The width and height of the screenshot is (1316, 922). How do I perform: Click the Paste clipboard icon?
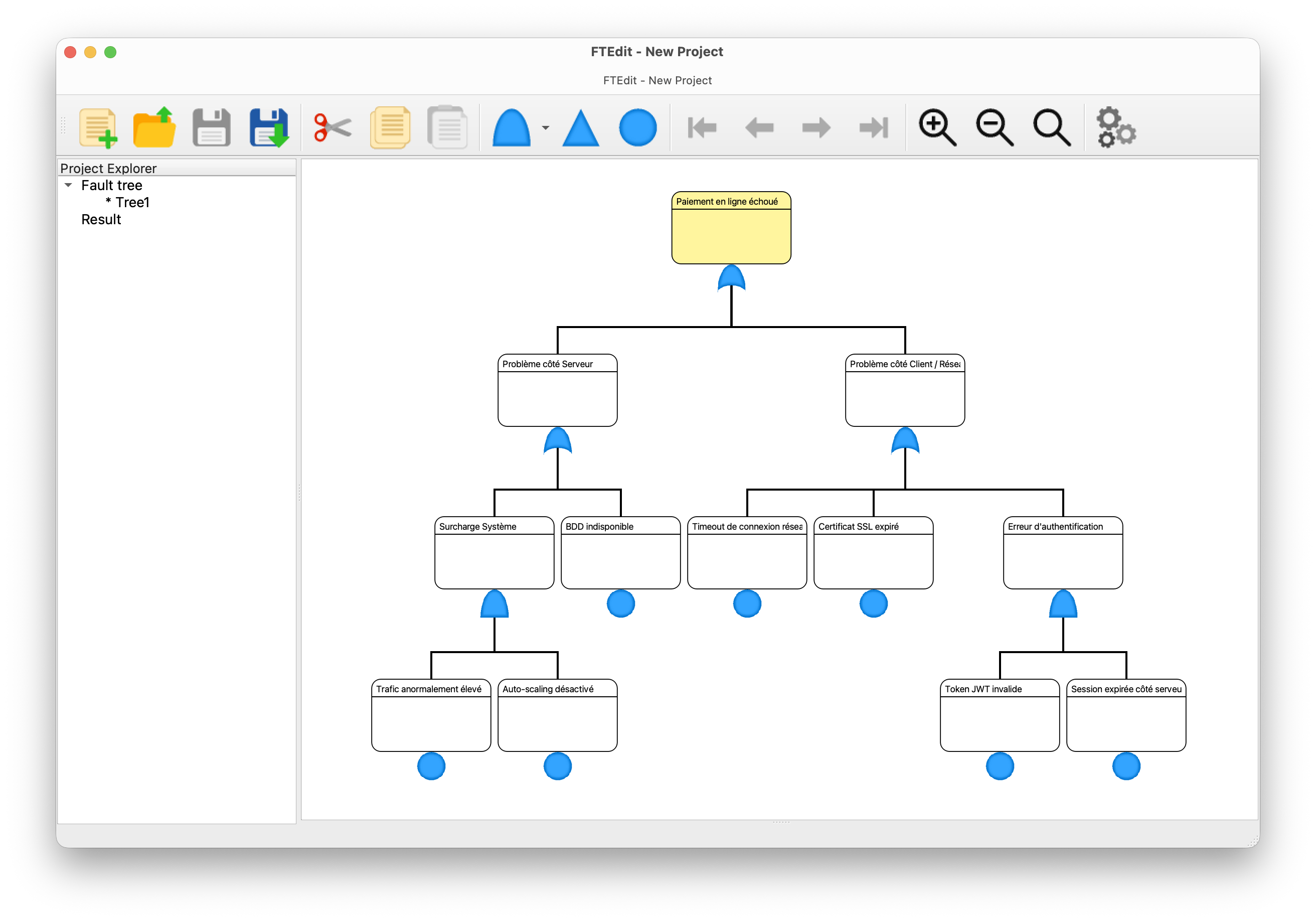click(x=447, y=127)
